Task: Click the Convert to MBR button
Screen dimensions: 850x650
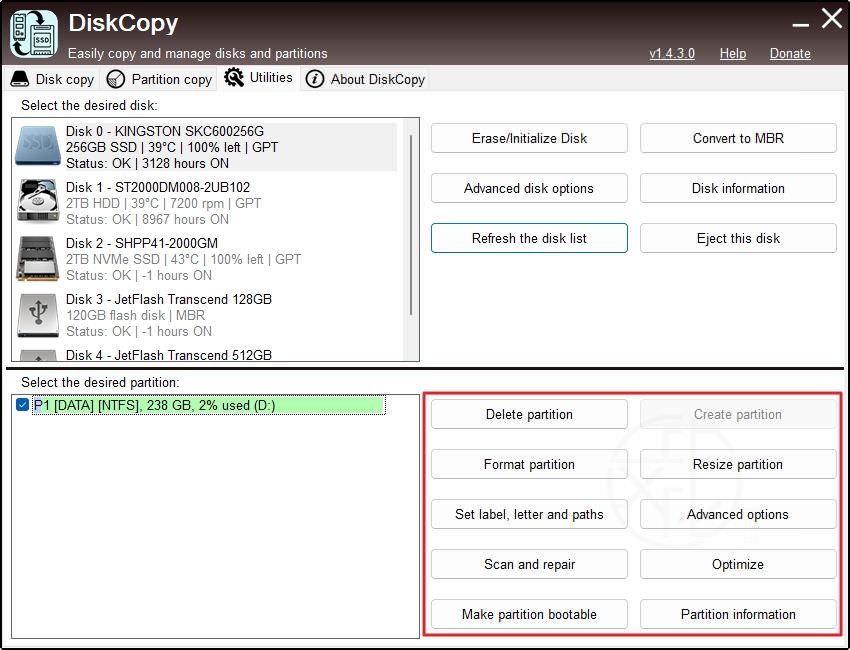Action: [x=738, y=138]
